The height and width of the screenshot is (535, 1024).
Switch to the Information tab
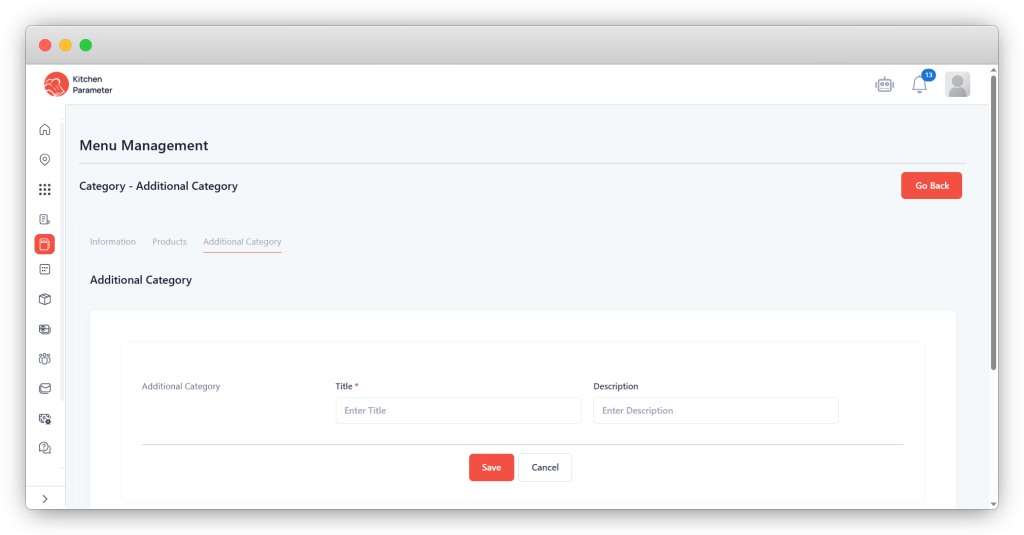113,242
